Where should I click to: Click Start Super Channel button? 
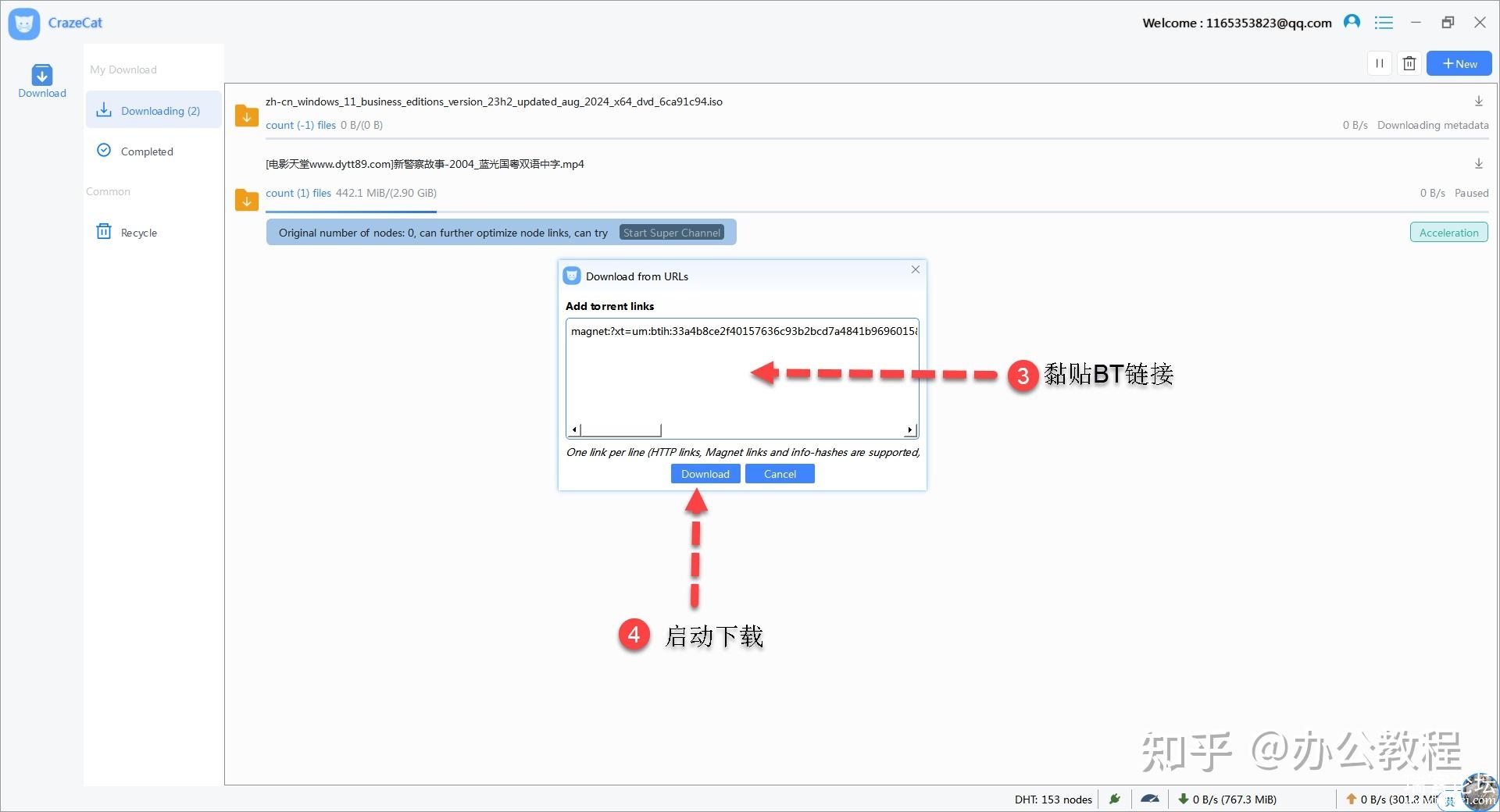click(x=672, y=233)
